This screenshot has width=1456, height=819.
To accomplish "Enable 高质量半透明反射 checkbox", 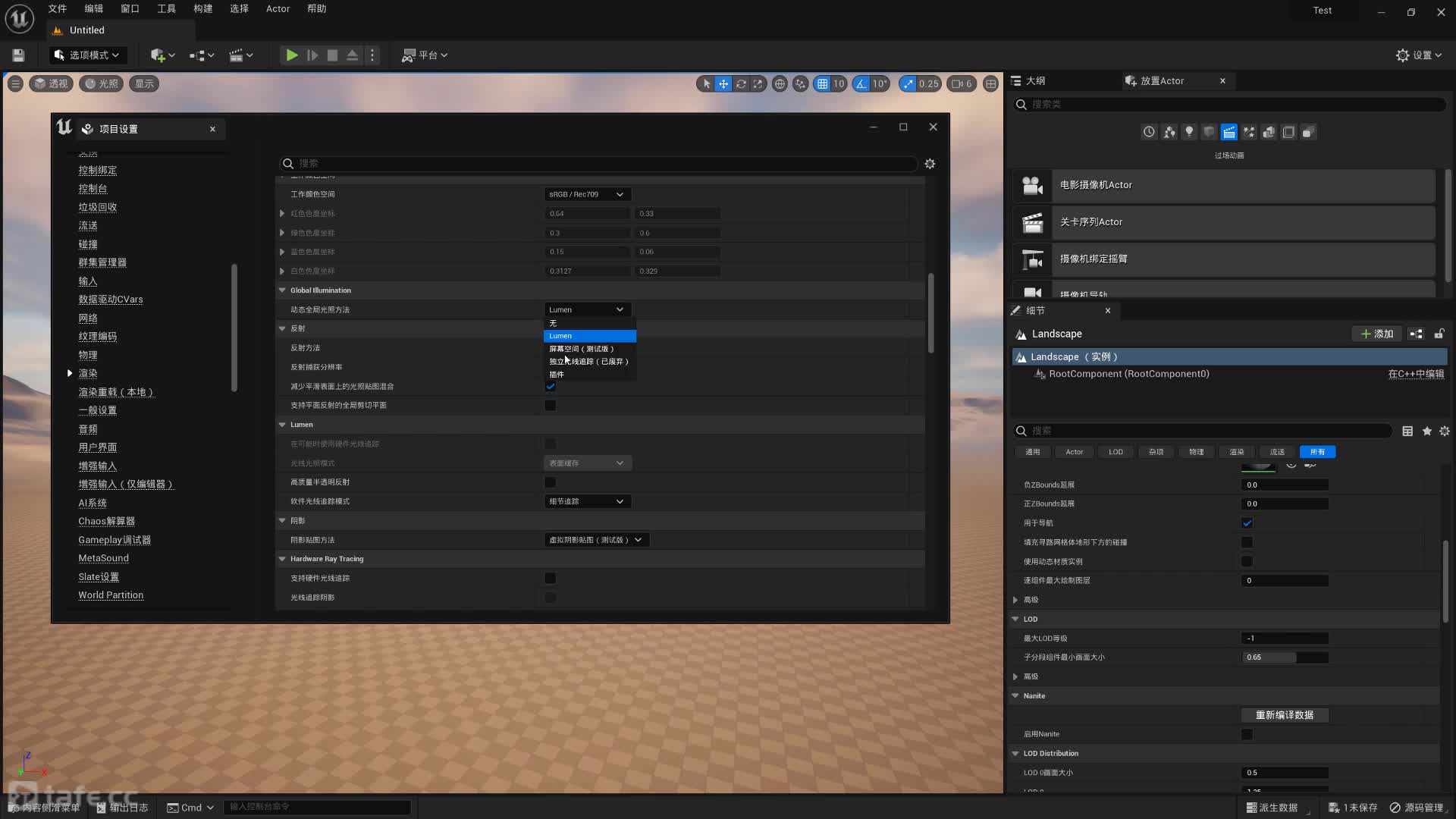I will [x=551, y=482].
